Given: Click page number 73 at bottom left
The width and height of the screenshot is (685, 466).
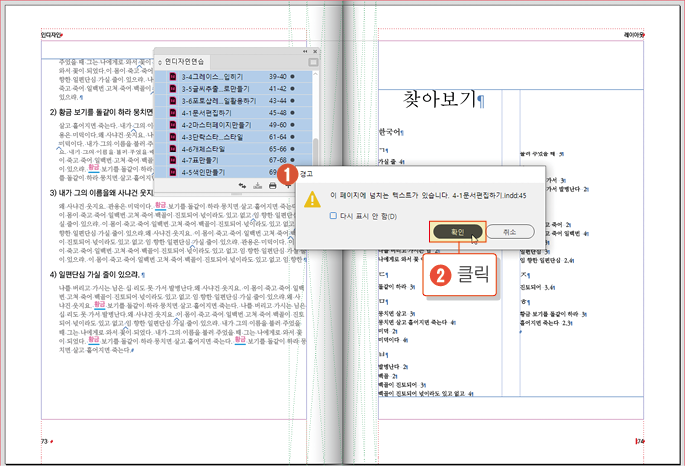Looking at the screenshot, I should (x=44, y=441).
